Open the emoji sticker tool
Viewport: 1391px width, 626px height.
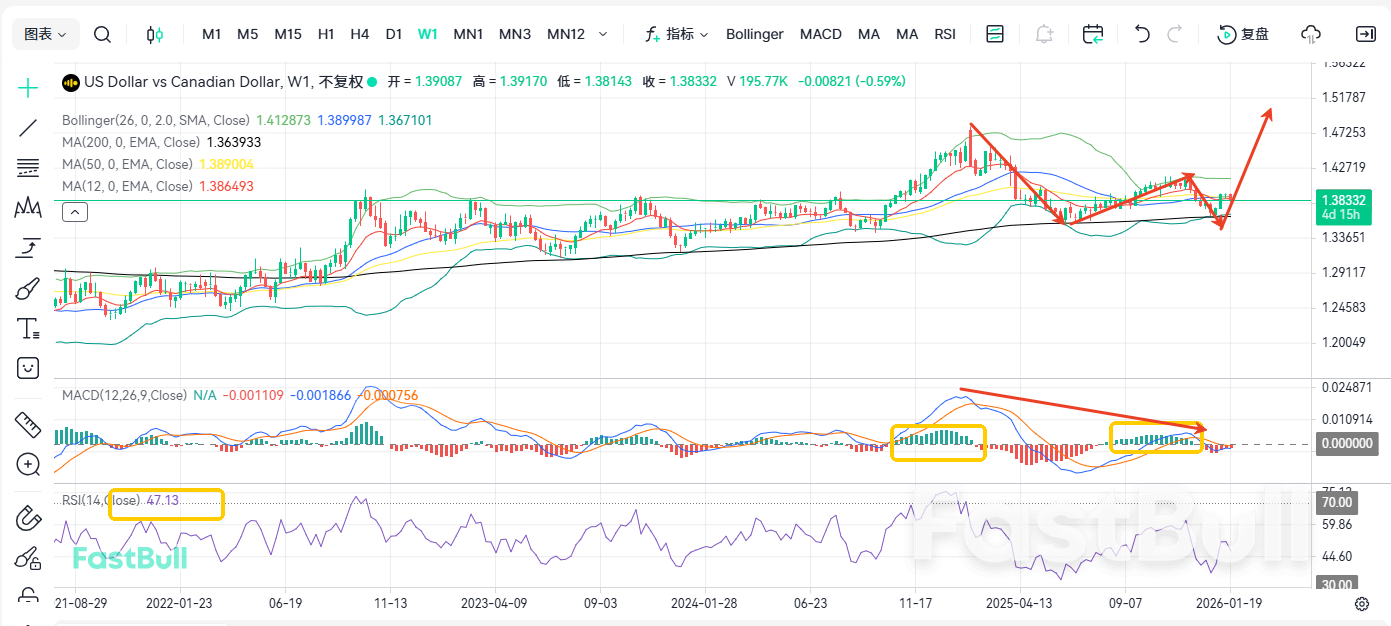[28, 368]
